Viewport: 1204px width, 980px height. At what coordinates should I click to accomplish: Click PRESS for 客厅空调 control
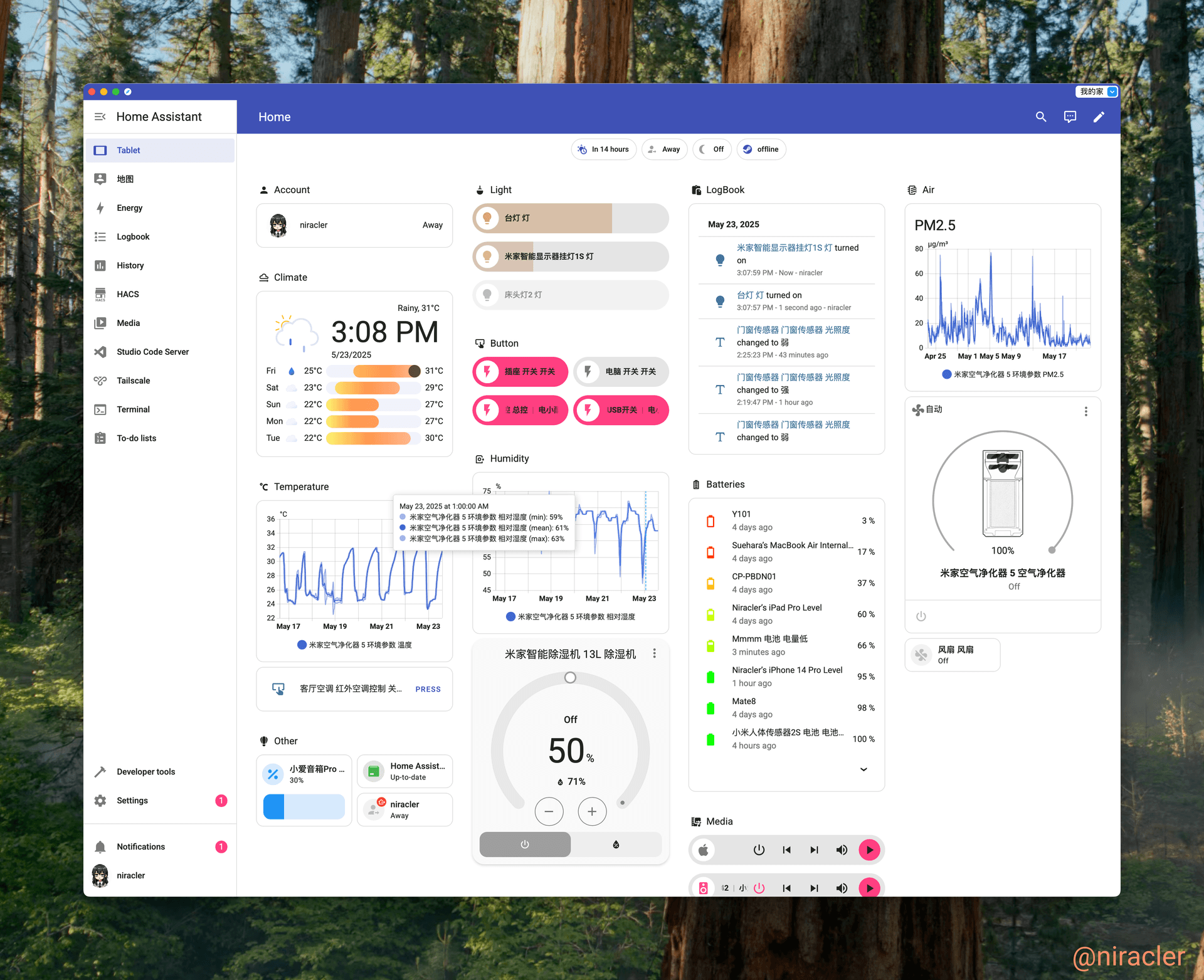(428, 689)
